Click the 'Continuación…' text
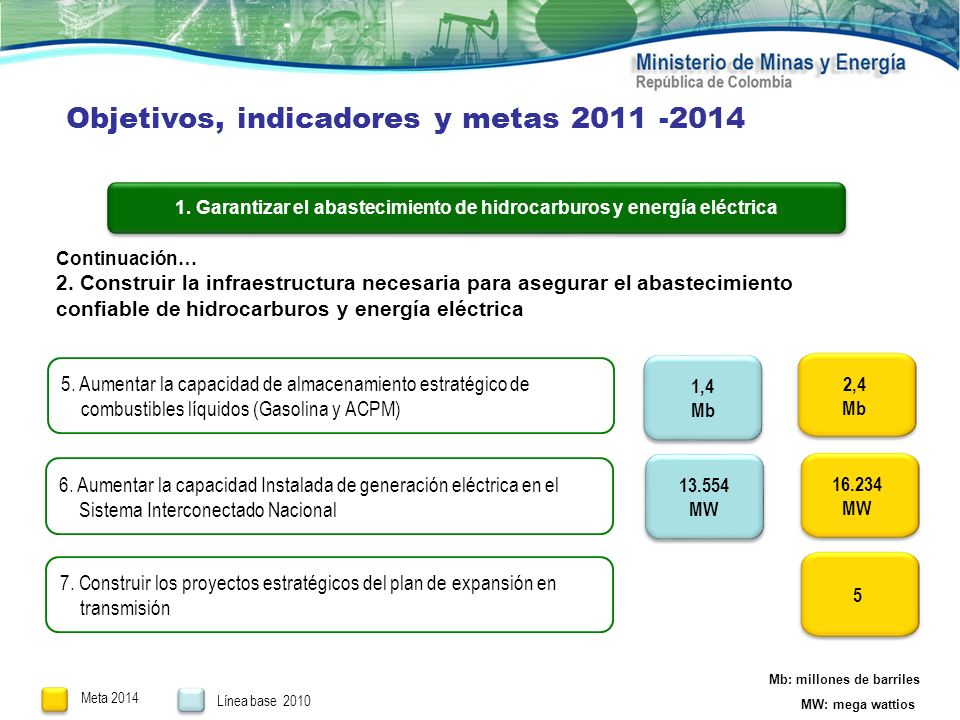The width and height of the screenshot is (960, 720). (x=126, y=258)
